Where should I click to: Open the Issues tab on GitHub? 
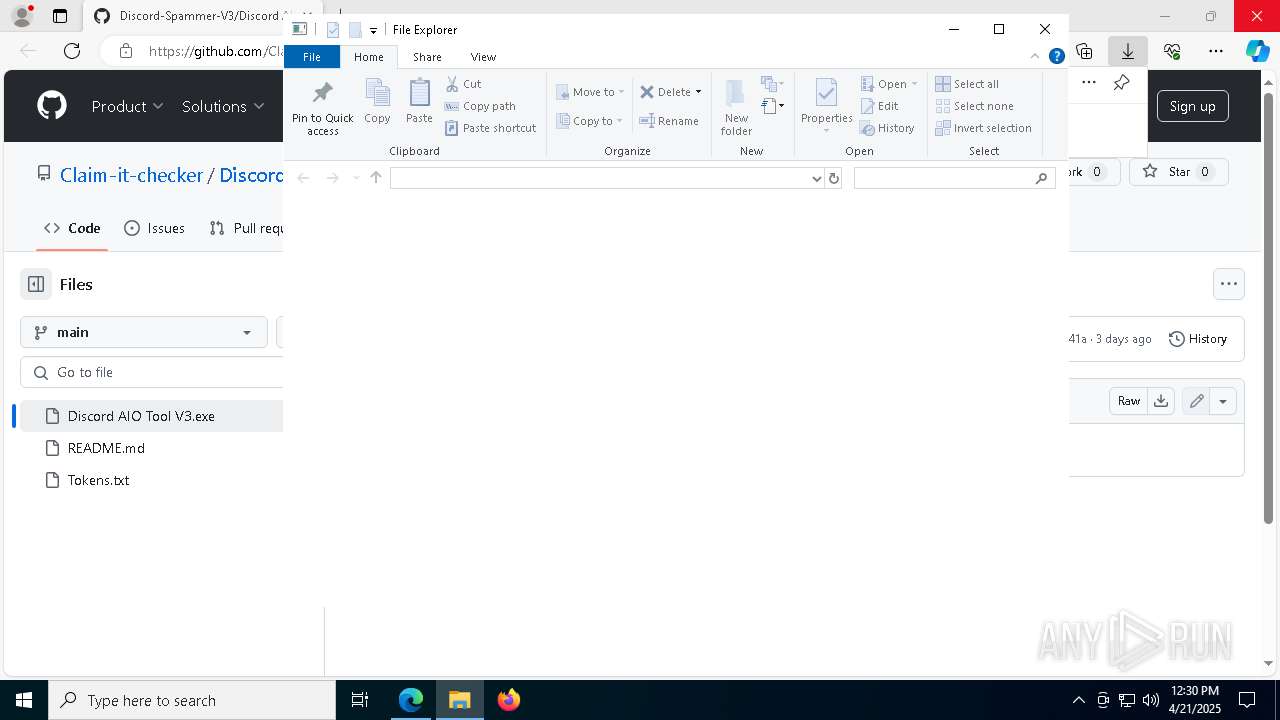click(154, 228)
